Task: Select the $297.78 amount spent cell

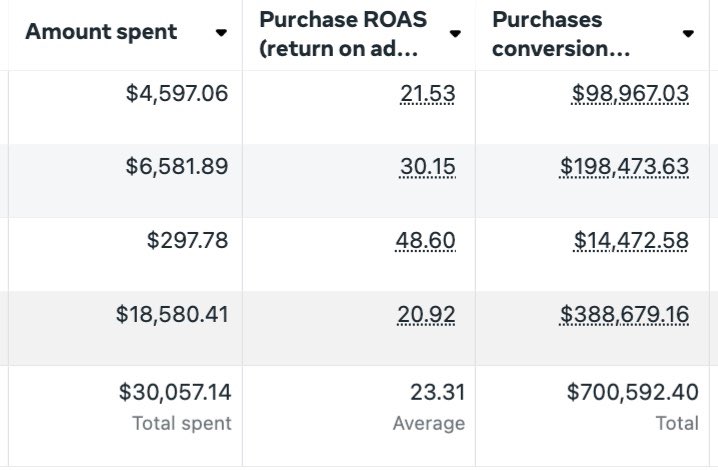Action: (187, 240)
